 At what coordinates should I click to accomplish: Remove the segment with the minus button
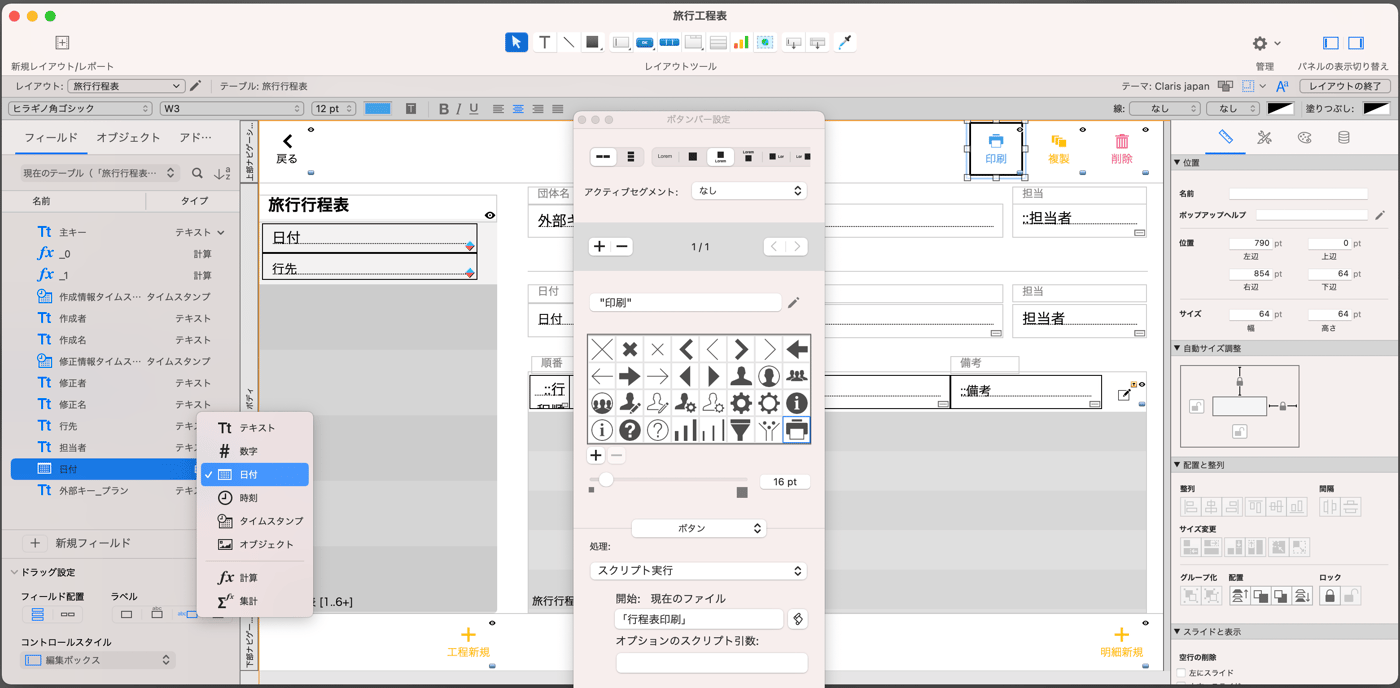point(622,246)
